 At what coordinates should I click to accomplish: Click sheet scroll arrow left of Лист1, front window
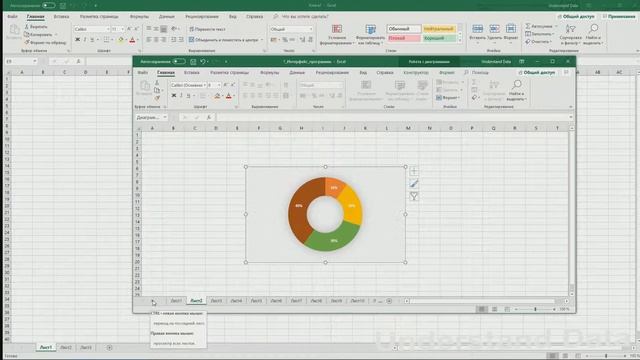click(153, 301)
